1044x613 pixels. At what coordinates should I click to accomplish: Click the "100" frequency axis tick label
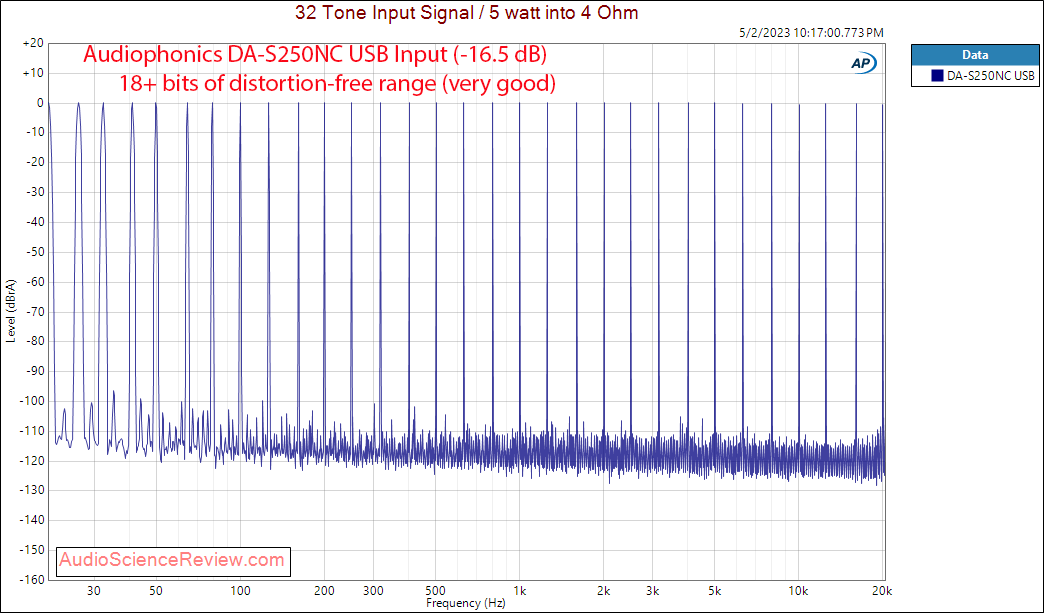240,590
